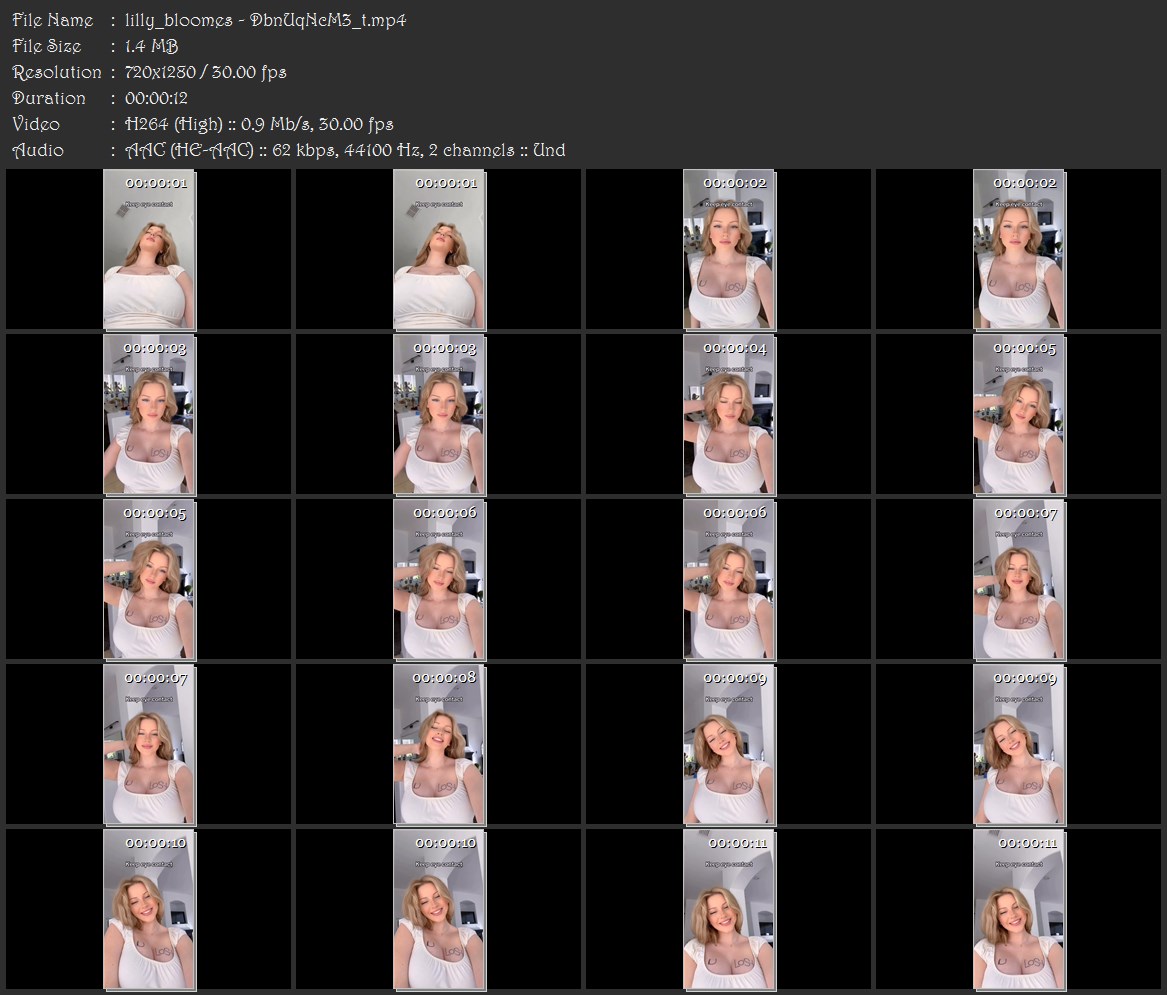Open the first thumbnail stamped 00:00:07
1167x995 pixels.
[1019, 580]
